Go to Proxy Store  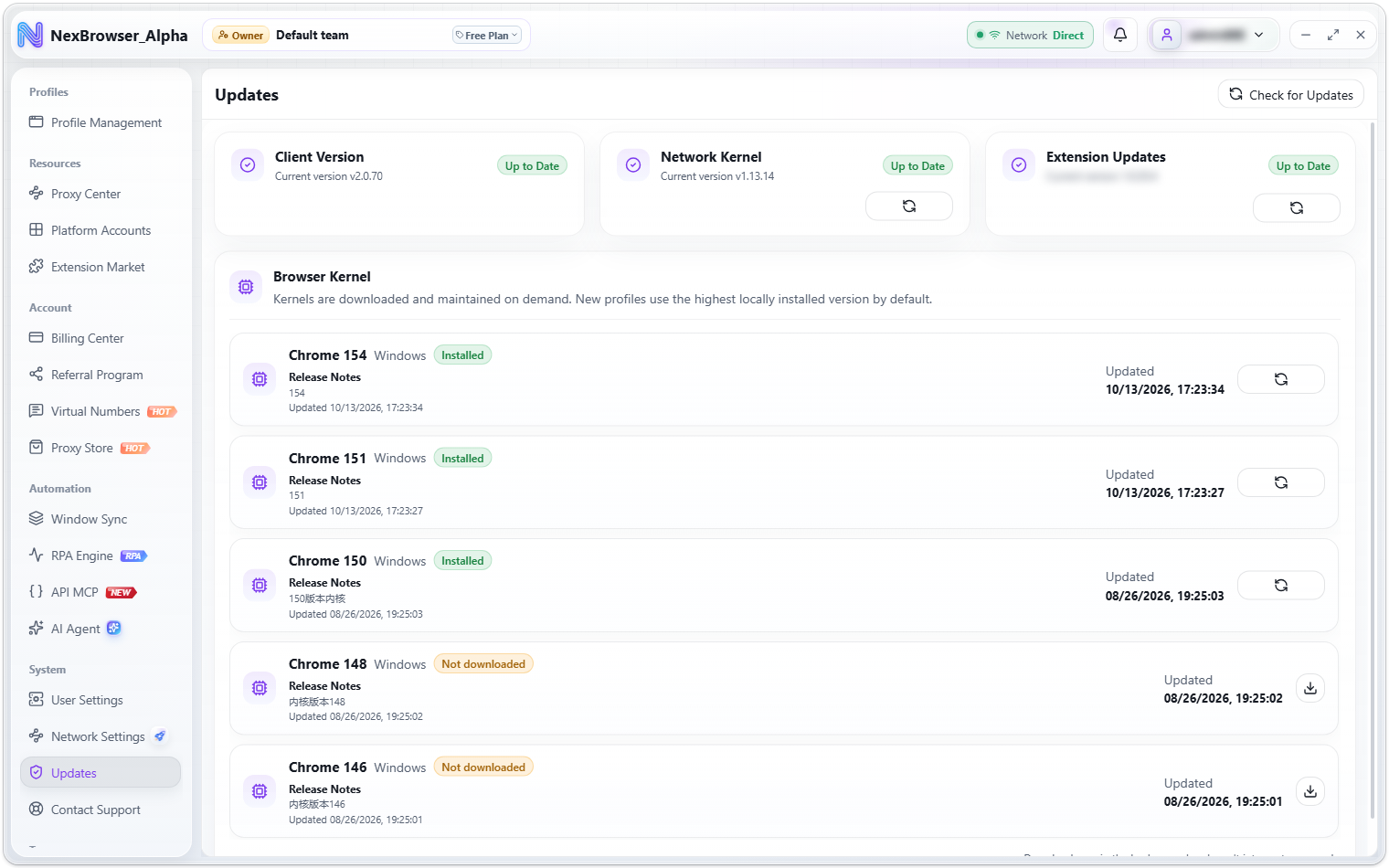tap(101, 448)
